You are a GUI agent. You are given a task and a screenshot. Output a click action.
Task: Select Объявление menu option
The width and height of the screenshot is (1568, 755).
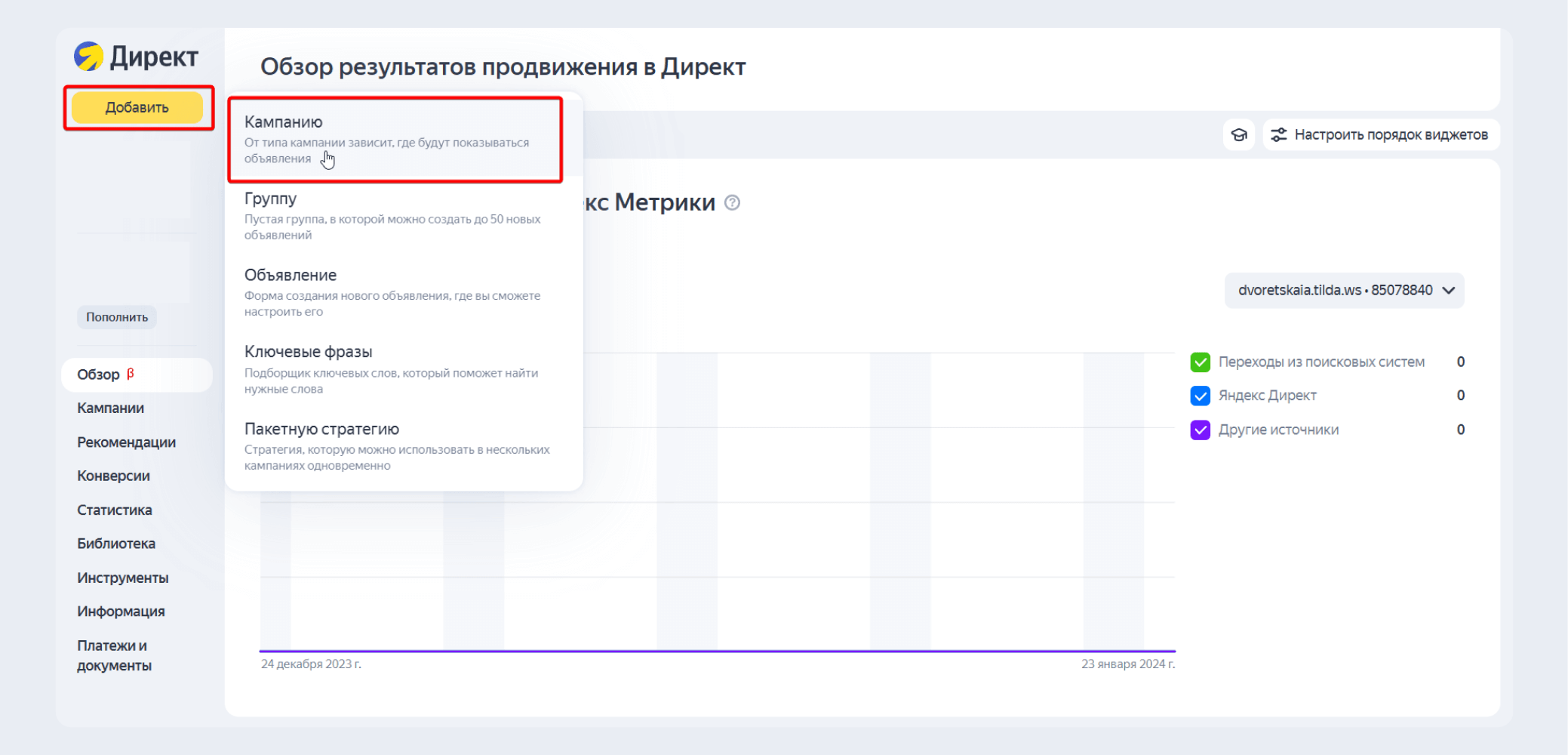click(x=404, y=292)
